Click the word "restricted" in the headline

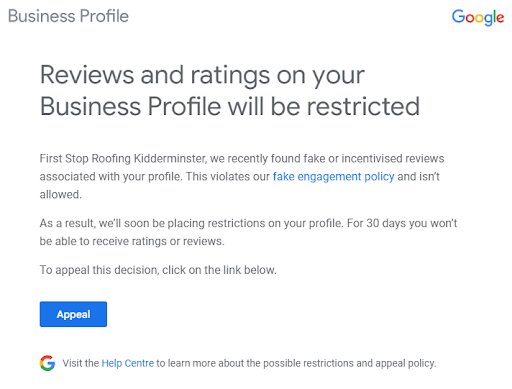[x=363, y=106]
